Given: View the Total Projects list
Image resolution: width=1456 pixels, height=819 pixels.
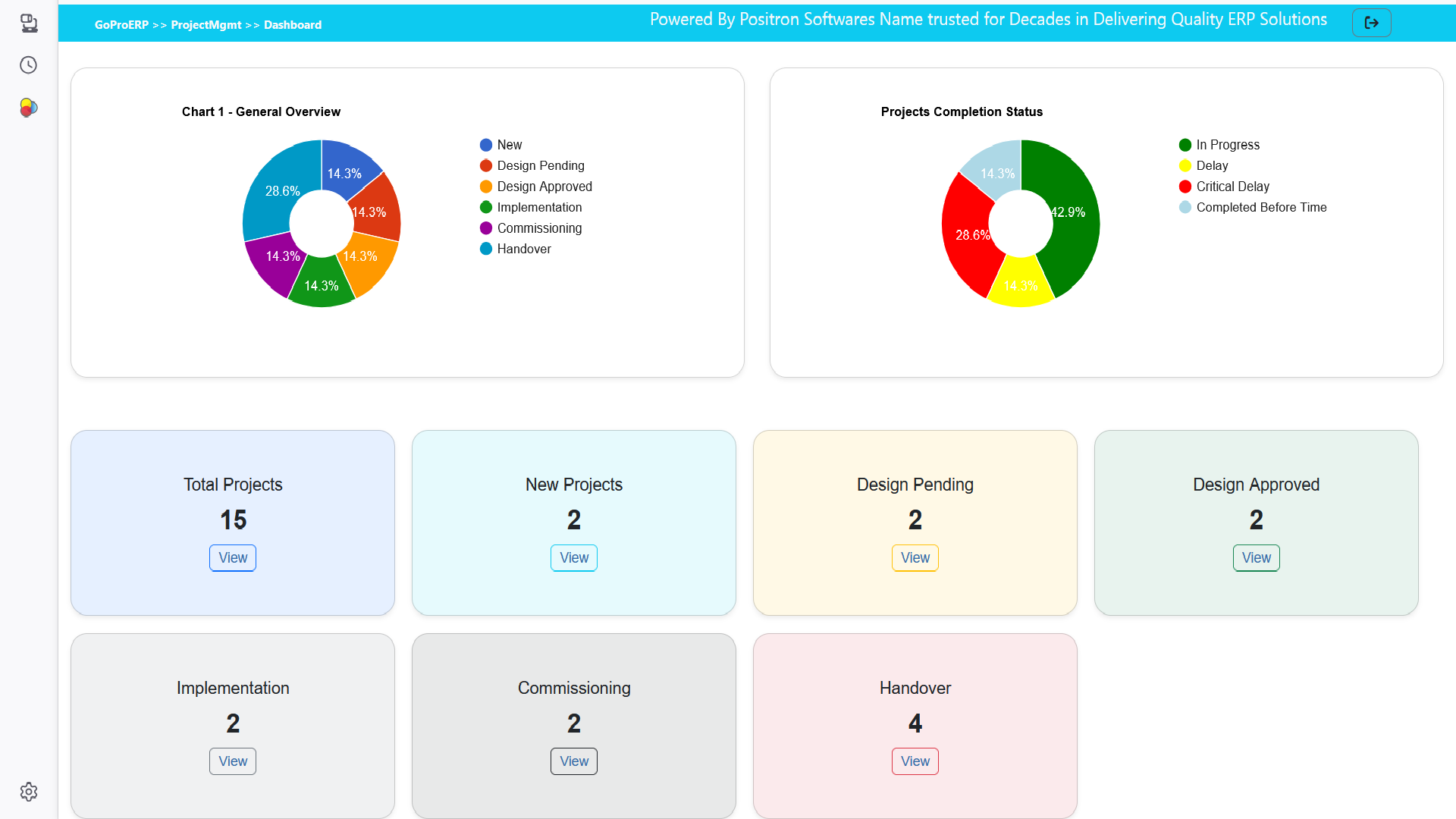Looking at the screenshot, I should [x=232, y=557].
